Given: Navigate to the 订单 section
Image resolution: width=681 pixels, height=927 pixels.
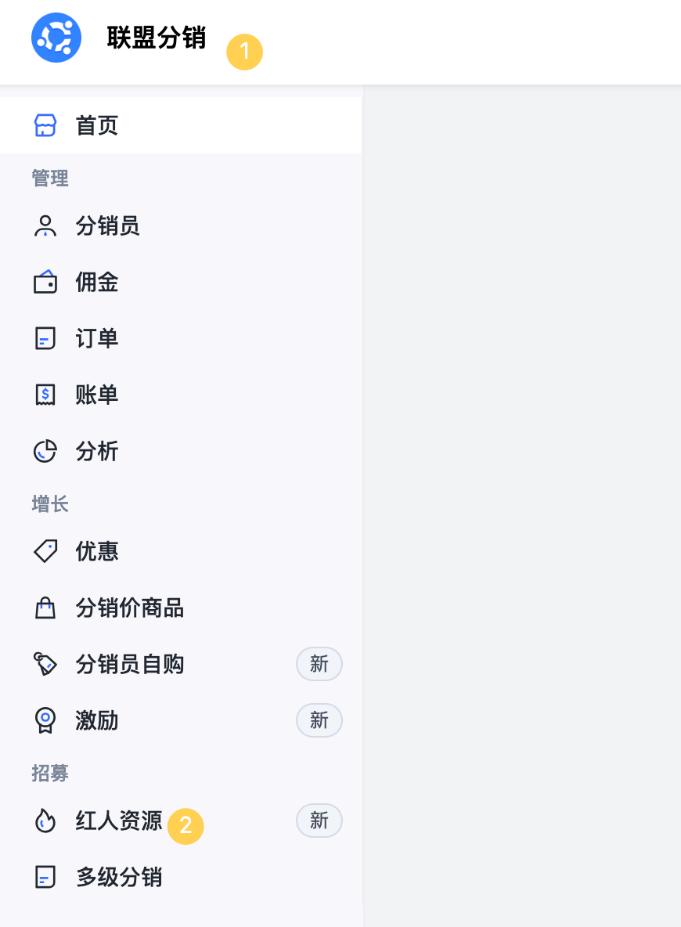Looking at the screenshot, I should click(x=97, y=339).
